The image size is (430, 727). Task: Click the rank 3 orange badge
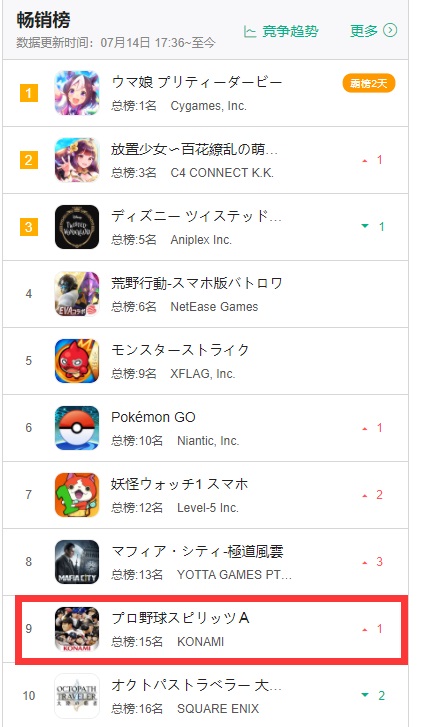pos(29,227)
